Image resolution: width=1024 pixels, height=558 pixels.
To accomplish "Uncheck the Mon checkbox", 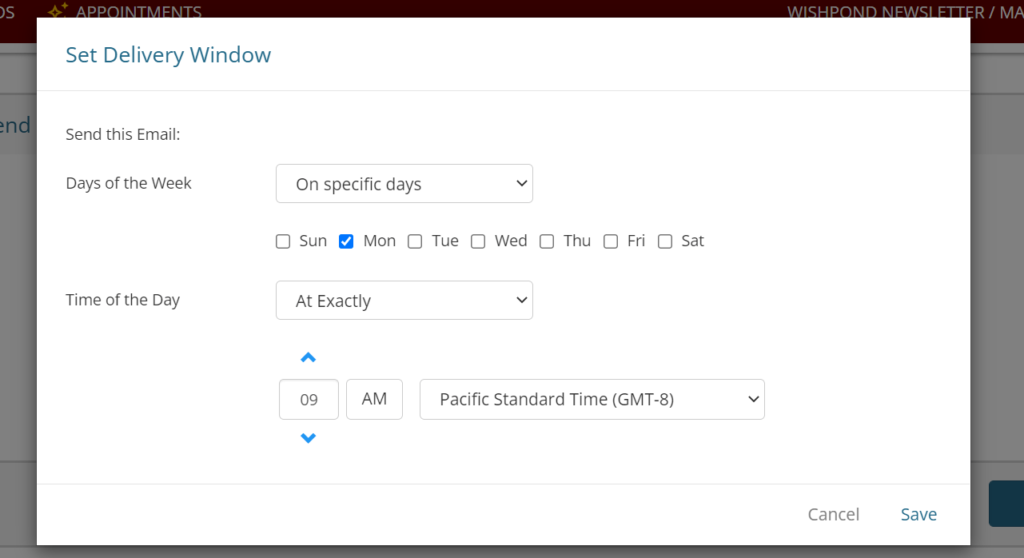I will click(346, 242).
